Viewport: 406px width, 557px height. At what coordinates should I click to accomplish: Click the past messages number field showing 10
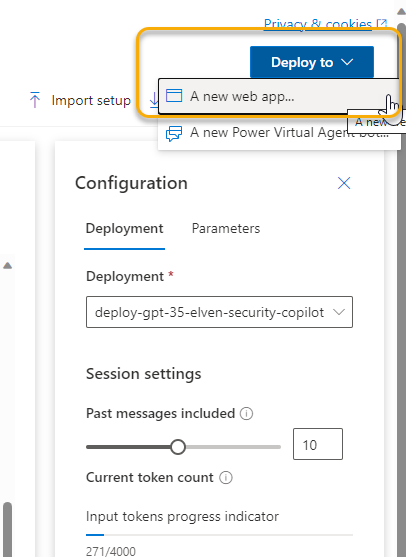tap(318, 444)
